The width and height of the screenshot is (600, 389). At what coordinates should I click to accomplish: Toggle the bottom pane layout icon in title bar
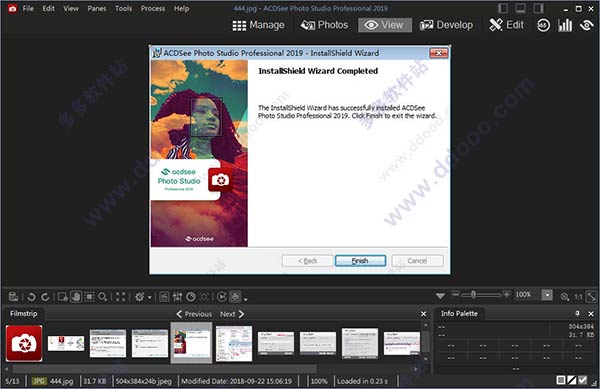[x=520, y=8]
